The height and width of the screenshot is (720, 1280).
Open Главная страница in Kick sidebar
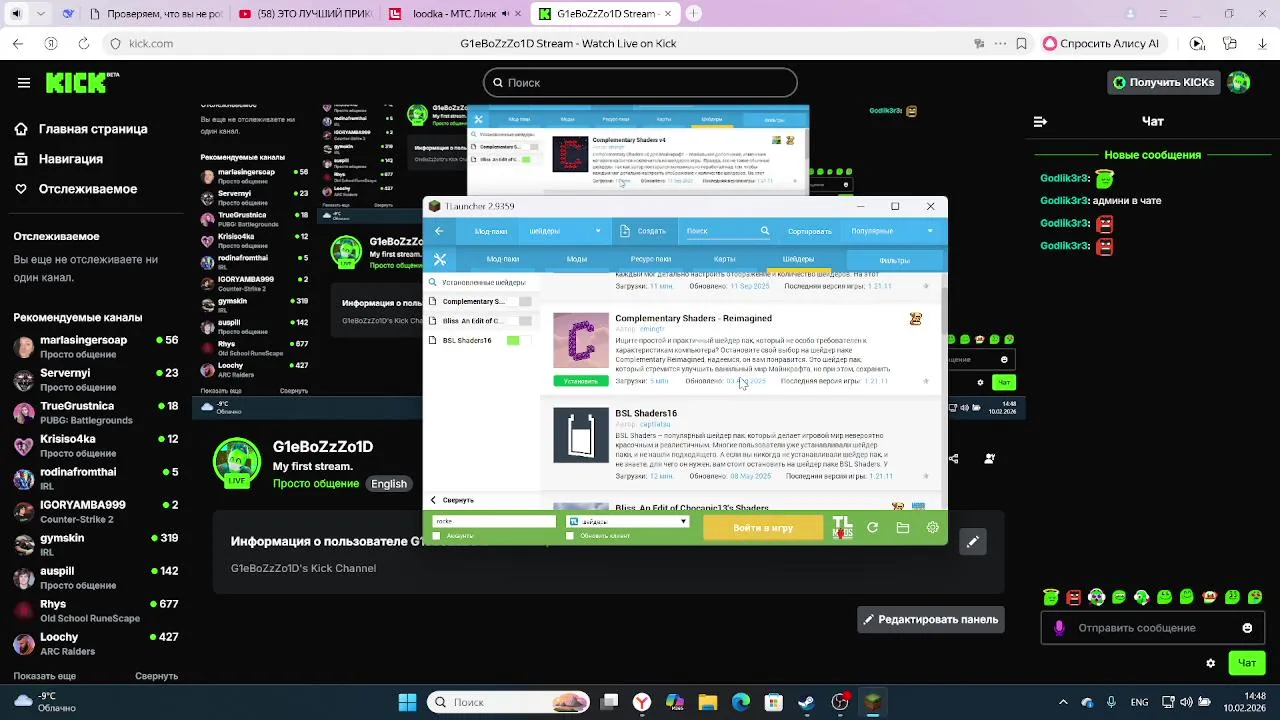point(80,129)
